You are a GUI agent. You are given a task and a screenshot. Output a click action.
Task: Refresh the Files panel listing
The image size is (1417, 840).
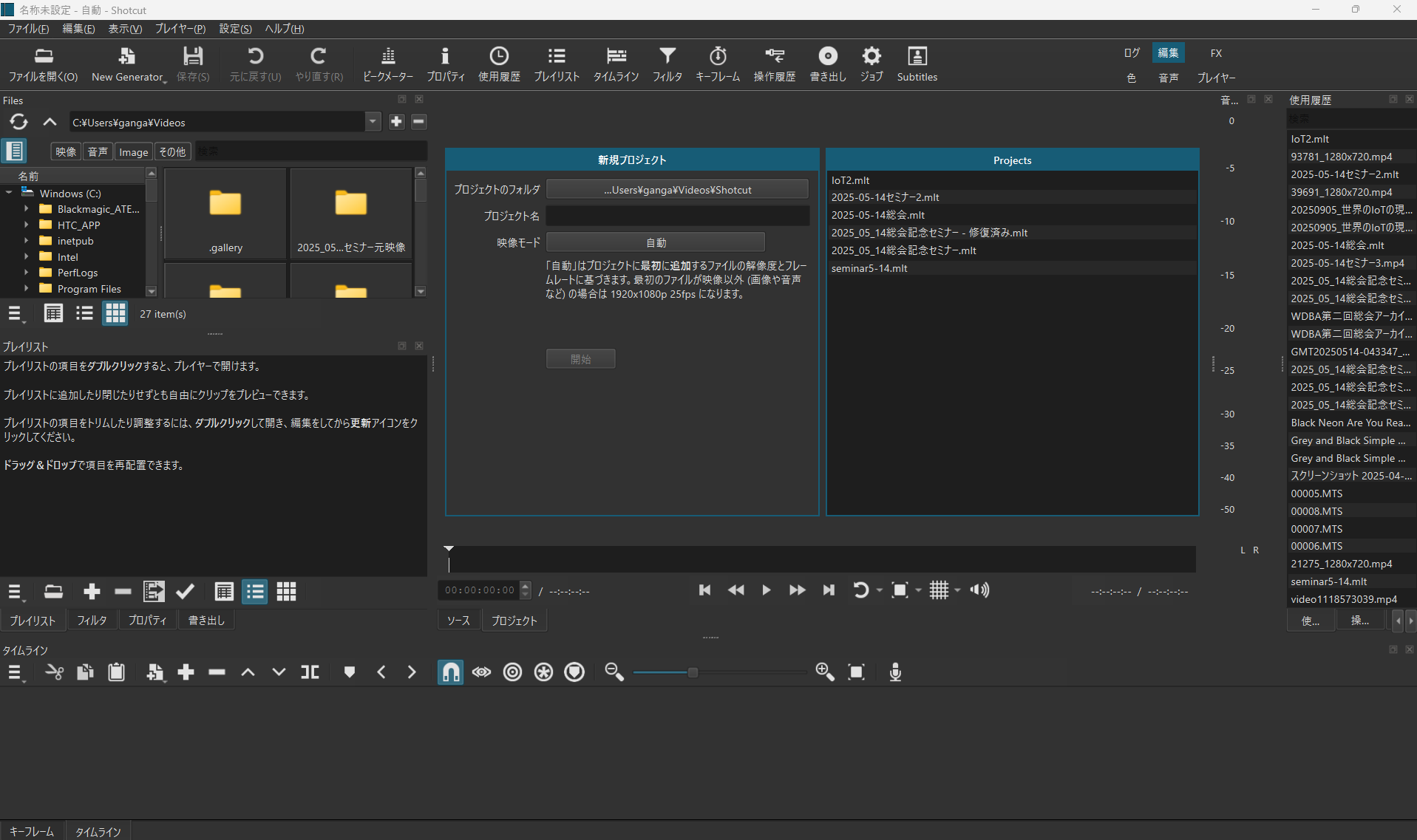pyautogui.click(x=18, y=122)
